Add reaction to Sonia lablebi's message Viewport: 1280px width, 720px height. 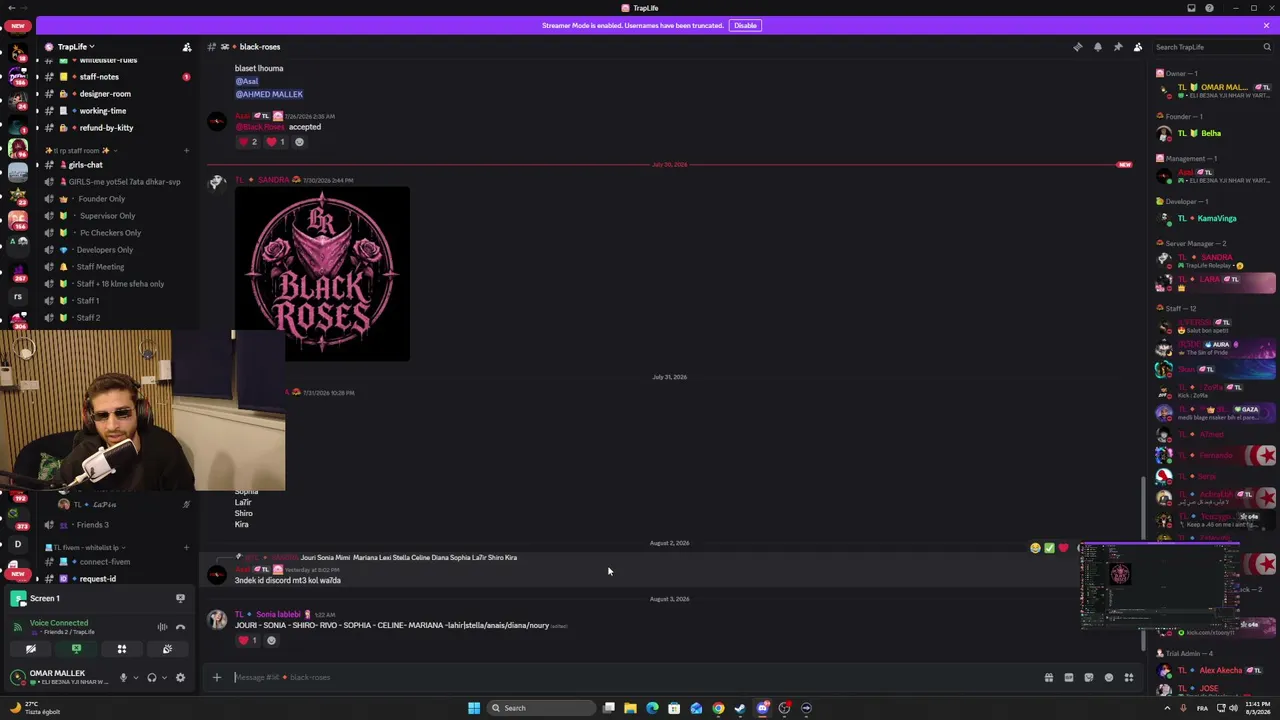(271, 640)
